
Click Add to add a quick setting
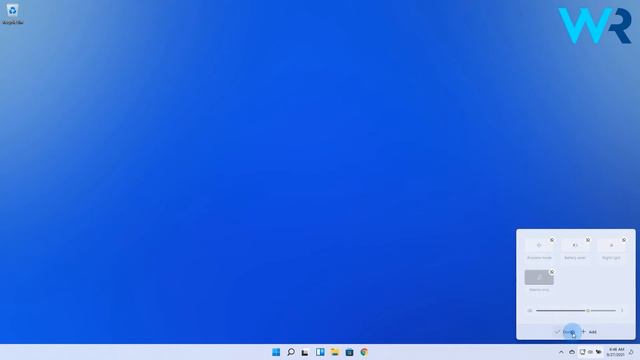pos(589,332)
